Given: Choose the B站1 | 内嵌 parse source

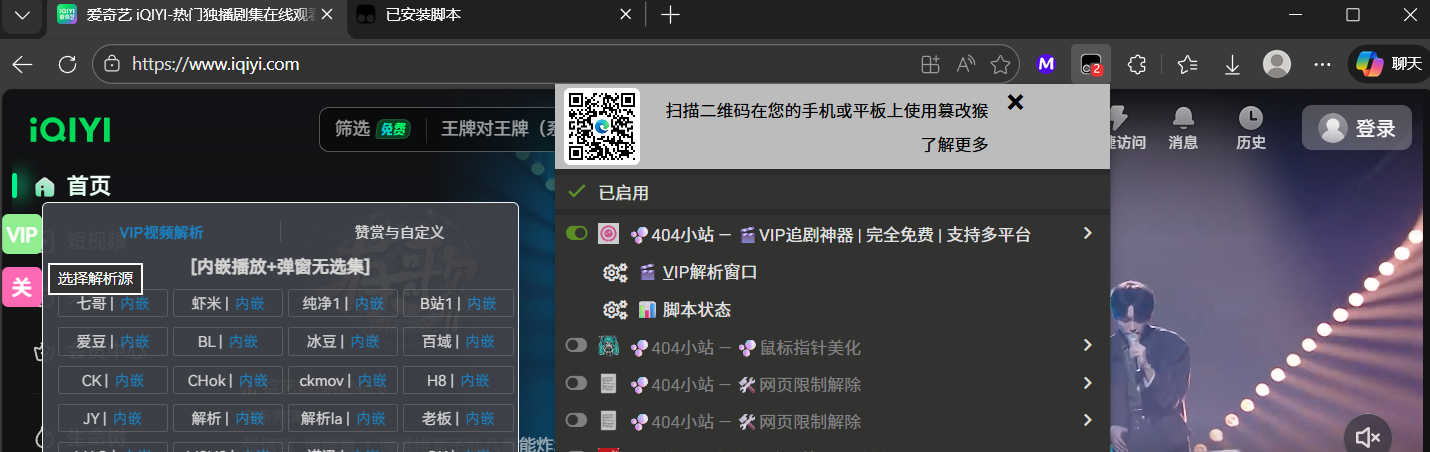Looking at the screenshot, I should pyautogui.click(x=458, y=303).
